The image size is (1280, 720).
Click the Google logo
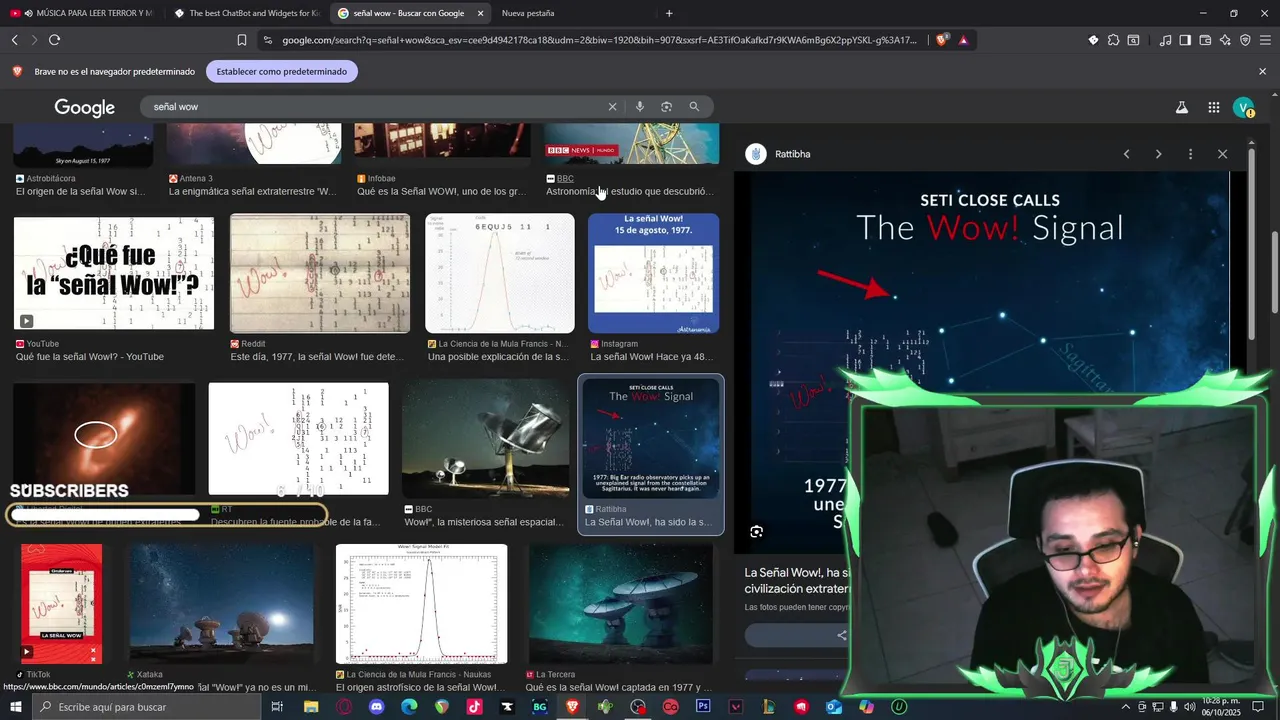point(85,107)
